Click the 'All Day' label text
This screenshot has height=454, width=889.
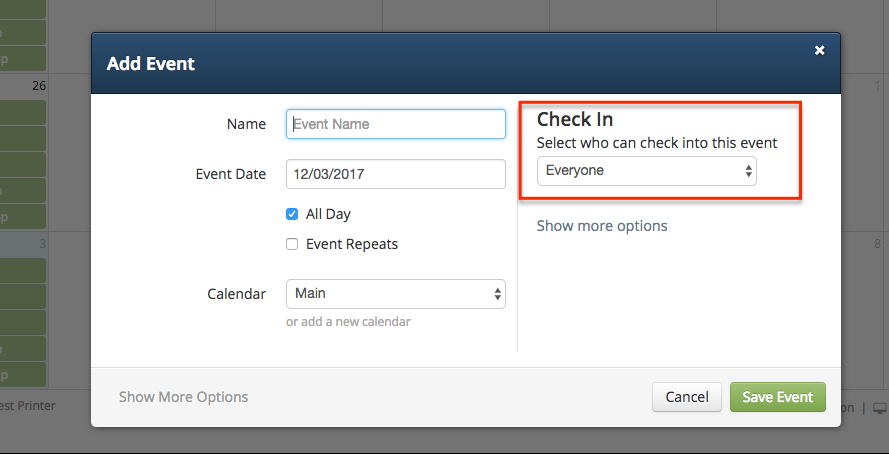coord(328,214)
